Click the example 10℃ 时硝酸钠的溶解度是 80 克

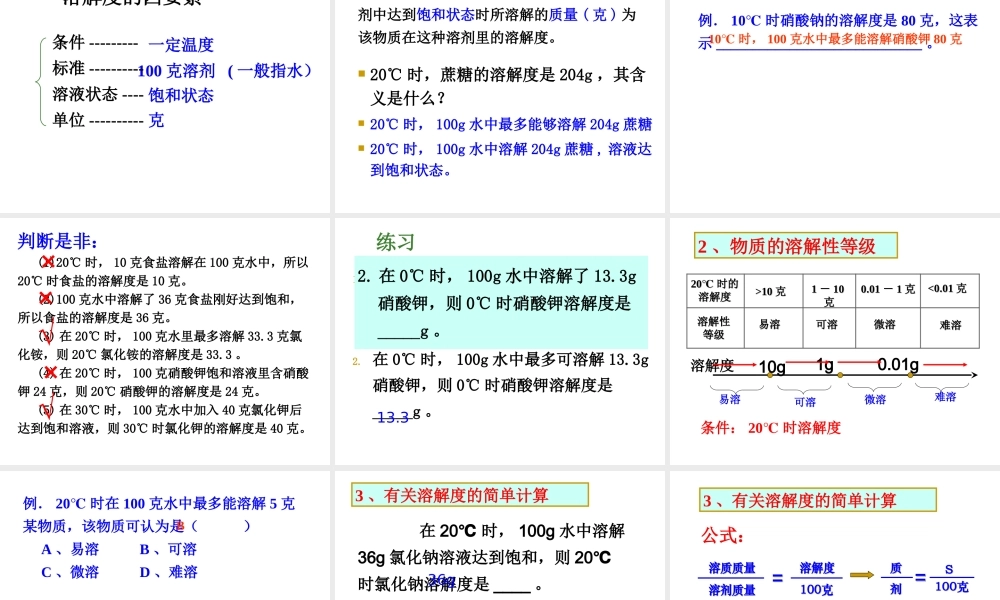tap(837, 21)
